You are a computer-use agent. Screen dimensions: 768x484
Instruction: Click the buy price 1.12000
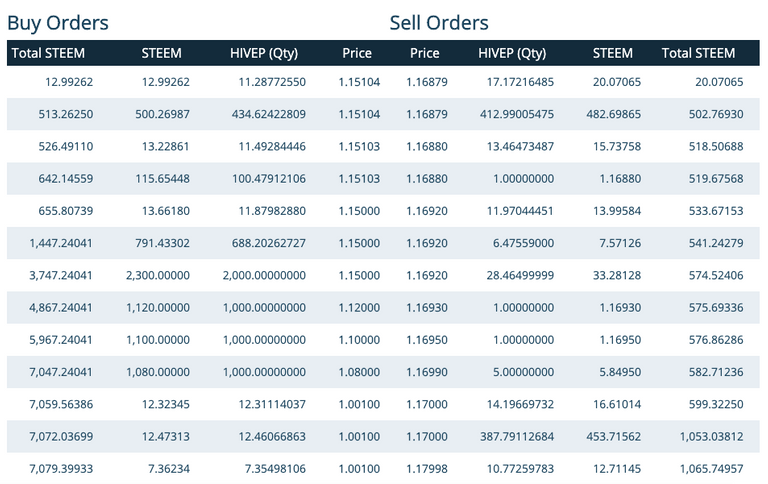(359, 308)
